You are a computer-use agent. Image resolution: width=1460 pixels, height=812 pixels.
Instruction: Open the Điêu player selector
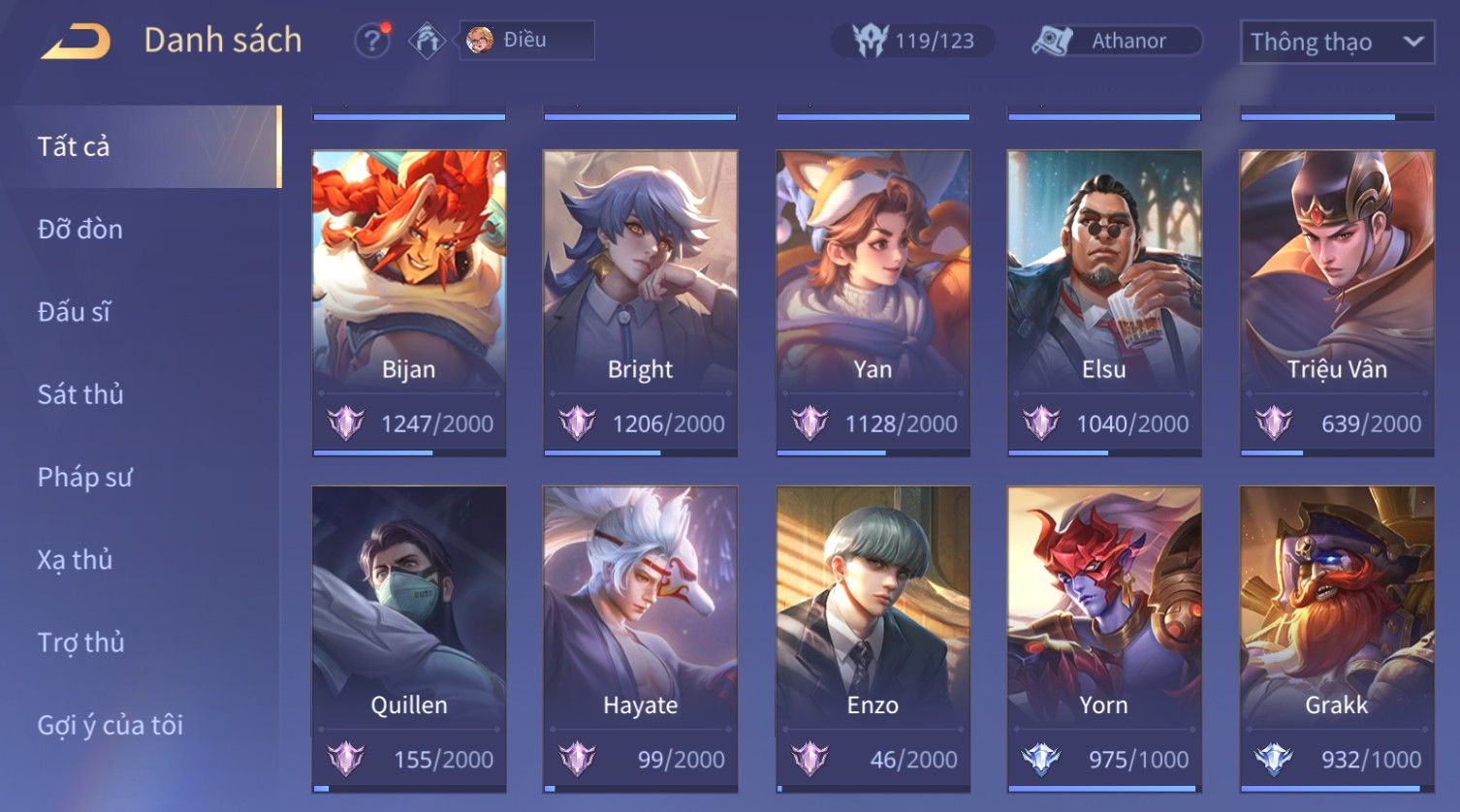tap(526, 41)
